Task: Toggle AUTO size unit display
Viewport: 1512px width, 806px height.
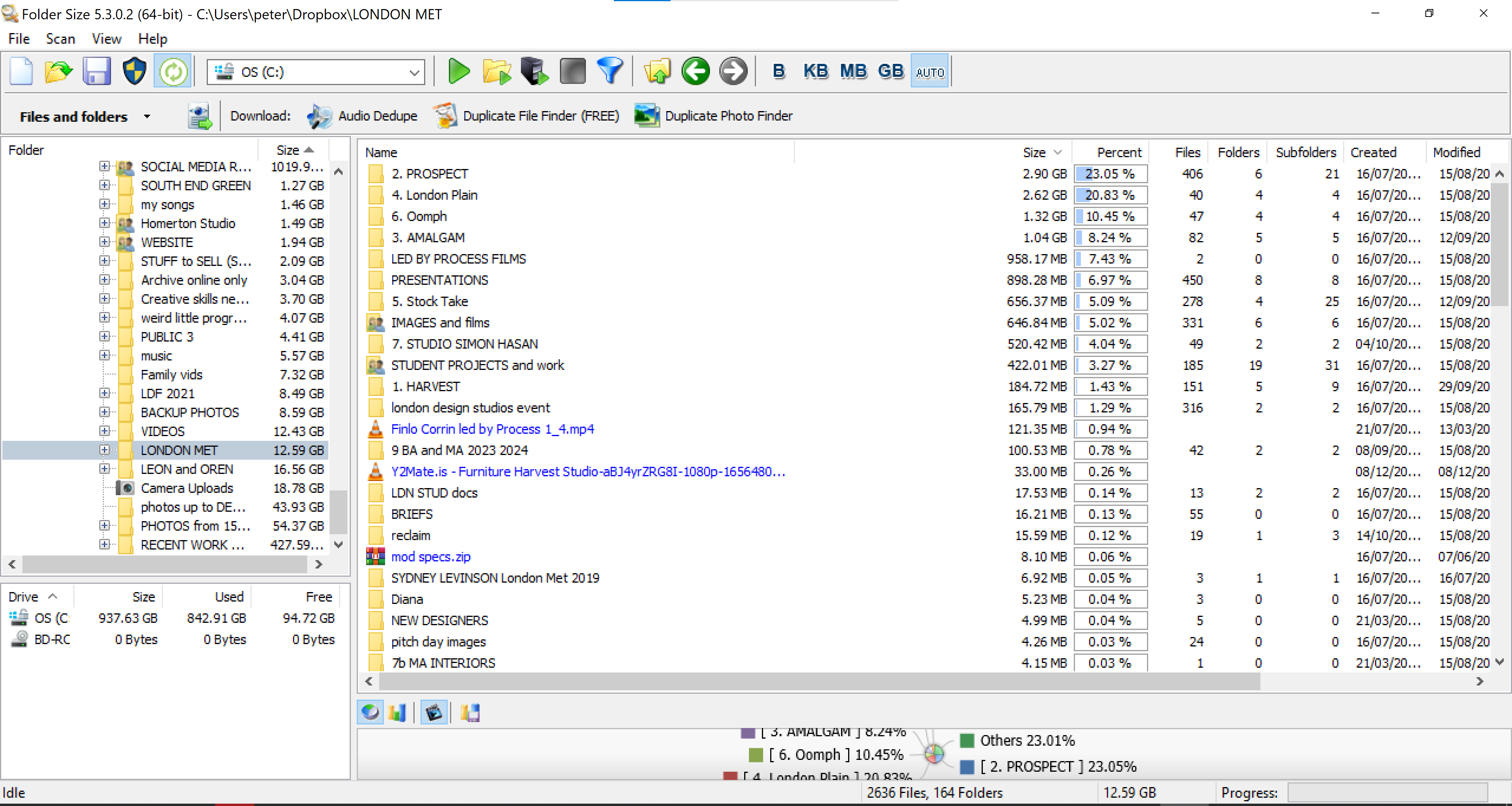Action: 930,72
